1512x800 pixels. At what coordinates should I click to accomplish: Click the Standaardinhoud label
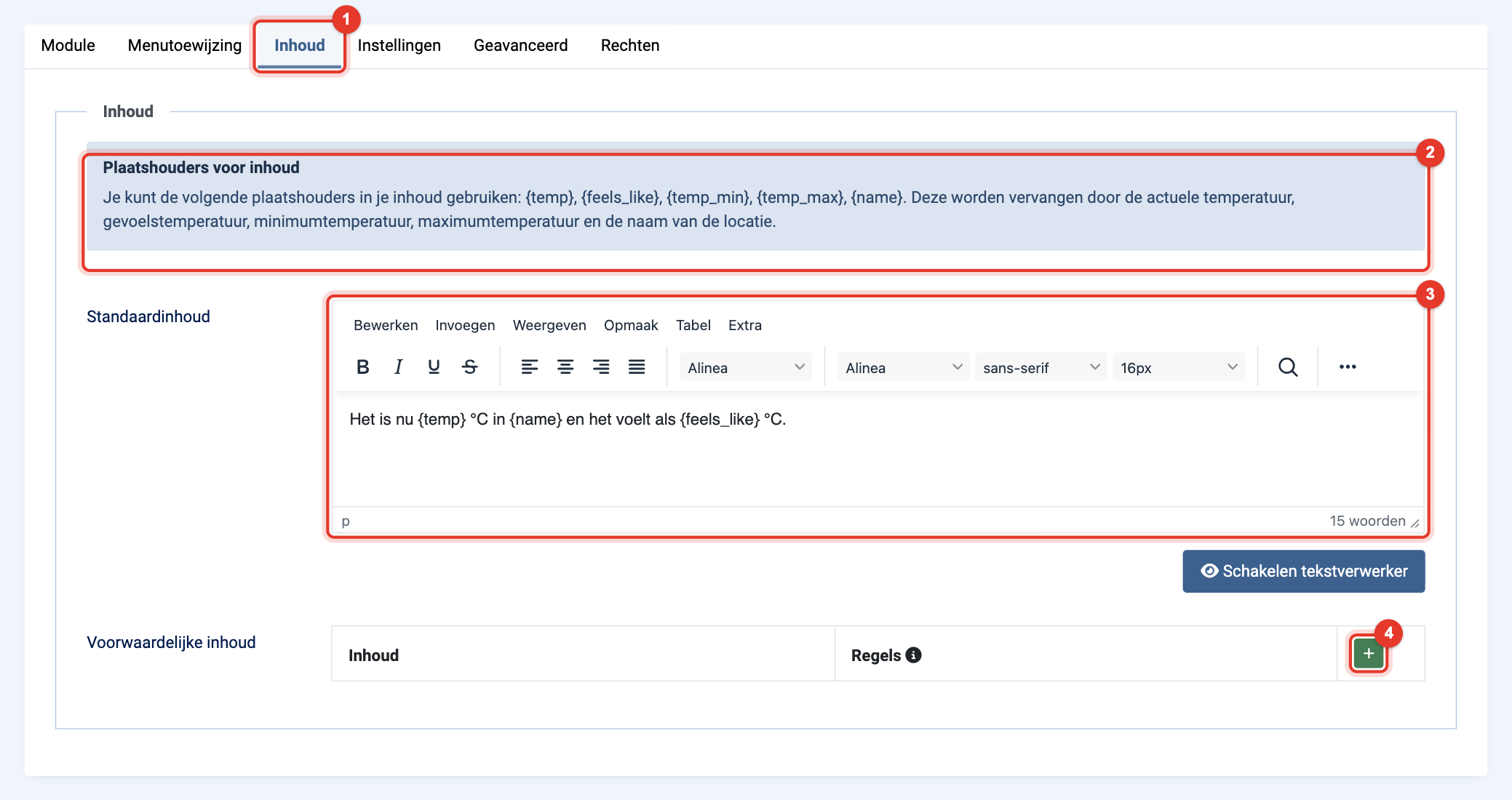[x=148, y=316]
